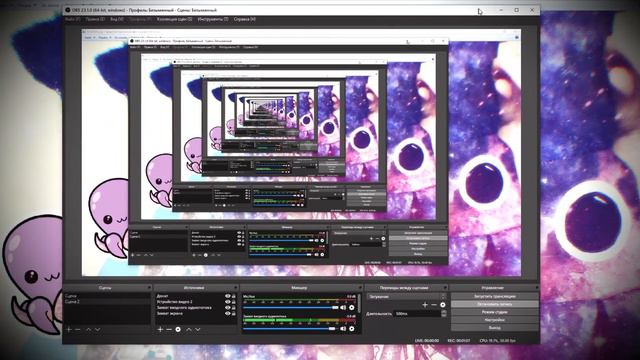Click Режим студии button
Screen dimensions: 640x360
click(x=495, y=312)
